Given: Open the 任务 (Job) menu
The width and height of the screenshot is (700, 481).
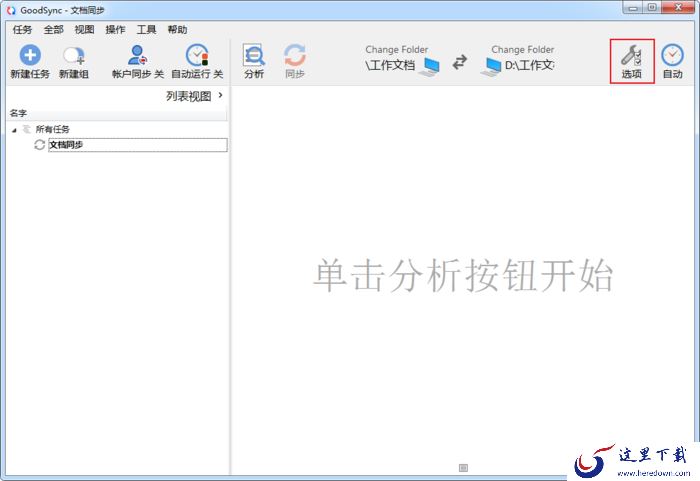Looking at the screenshot, I should click(22, 29).
